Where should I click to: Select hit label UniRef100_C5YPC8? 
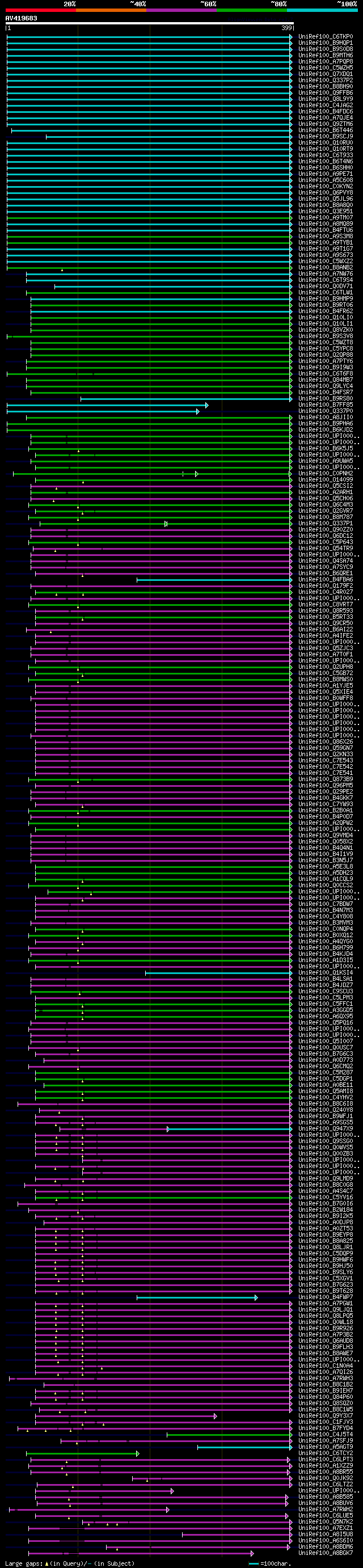click(325, 349)
